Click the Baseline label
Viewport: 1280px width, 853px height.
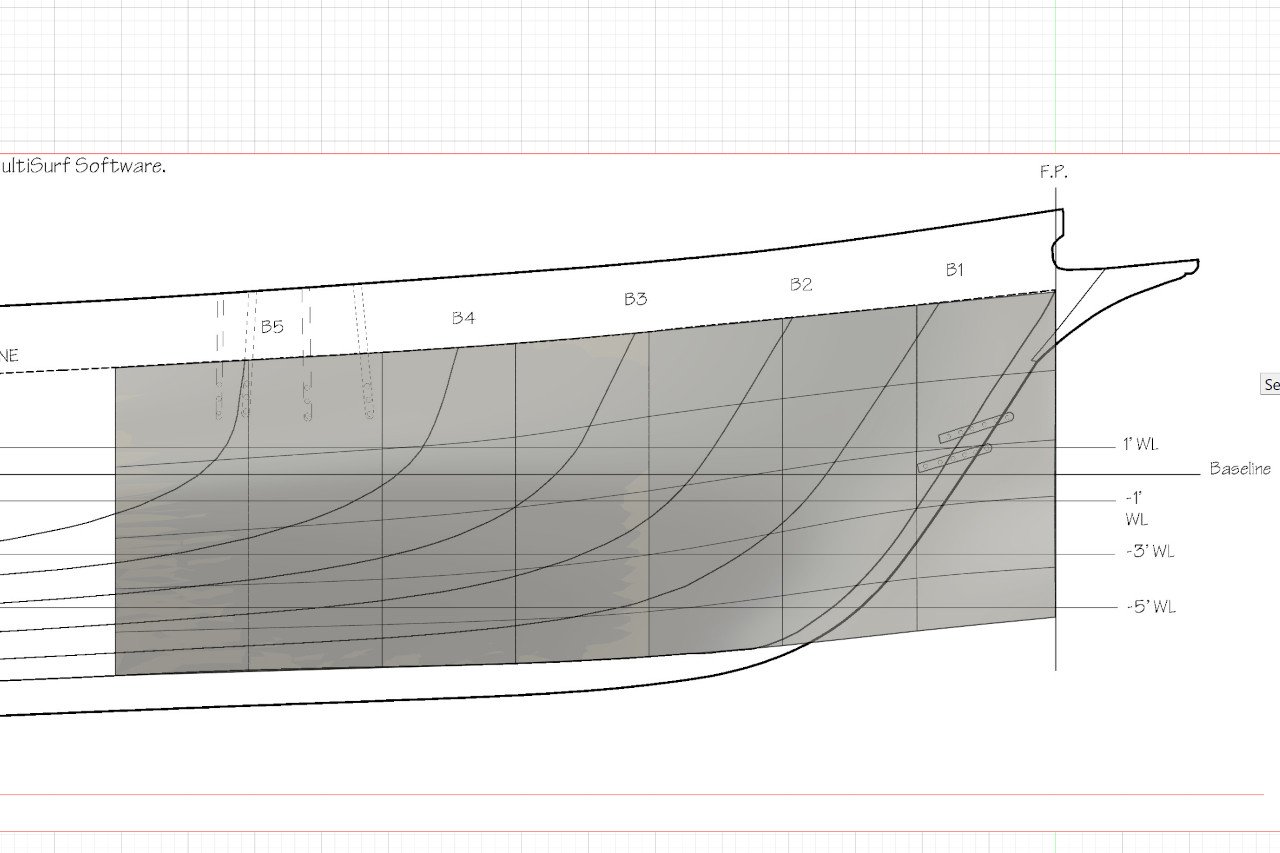(1240, 468)
